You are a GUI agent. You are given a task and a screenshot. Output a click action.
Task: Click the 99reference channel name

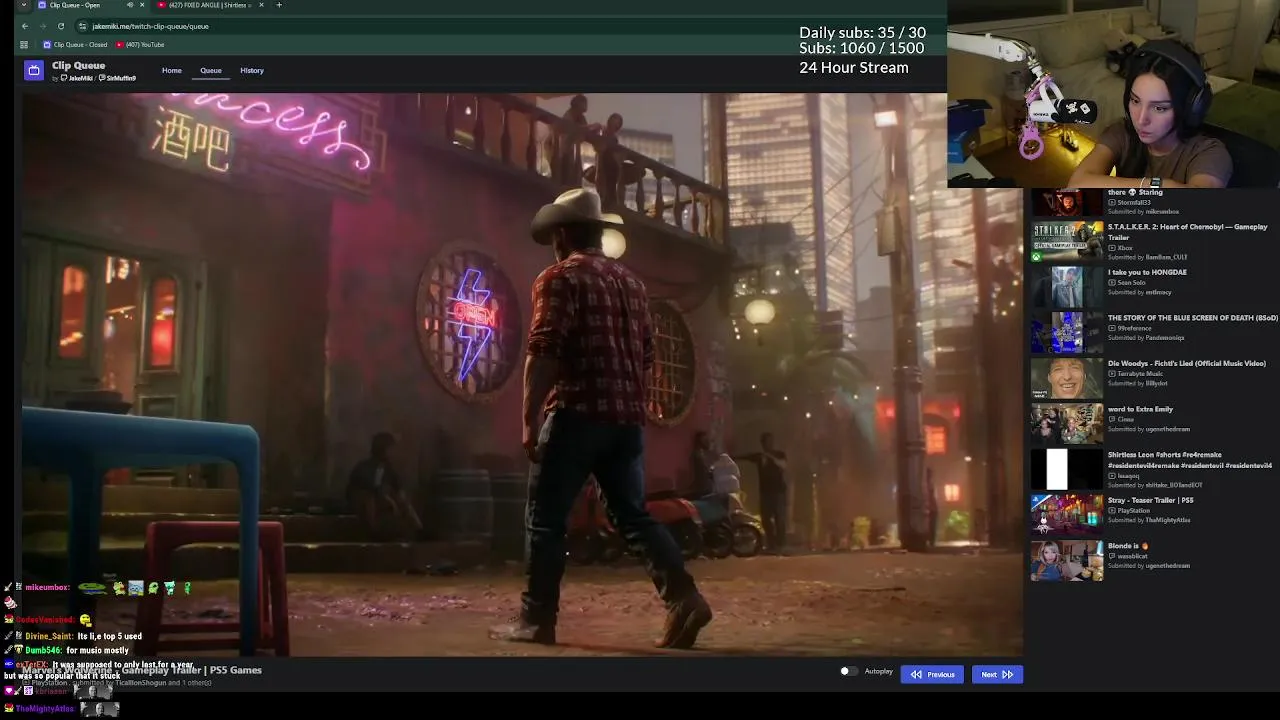[1134, 328]
